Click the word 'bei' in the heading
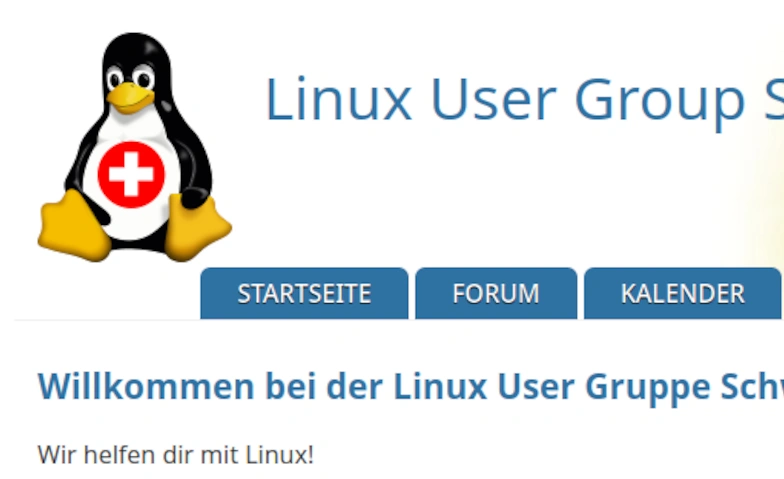Screen dimensions: 784x479 tap(291, 386)
